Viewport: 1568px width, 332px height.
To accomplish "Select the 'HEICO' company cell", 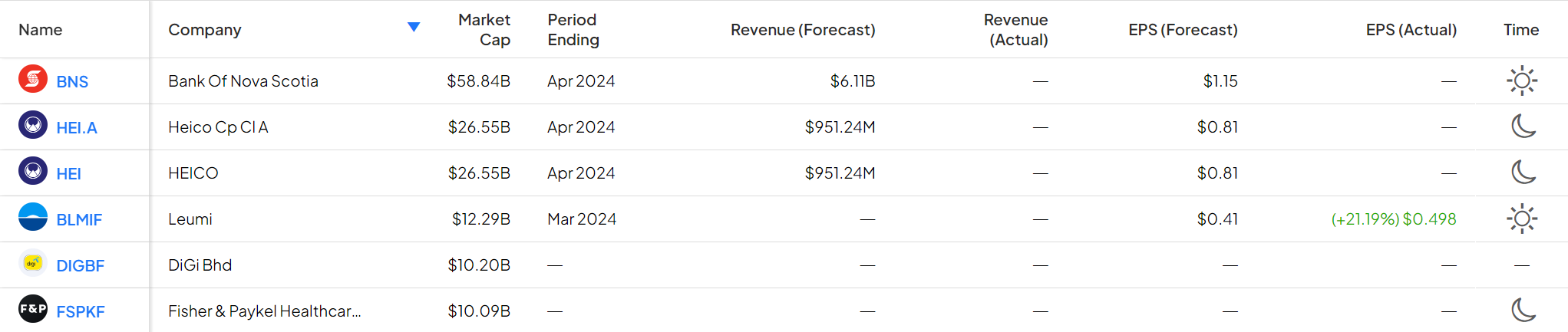I will [193, 173].
